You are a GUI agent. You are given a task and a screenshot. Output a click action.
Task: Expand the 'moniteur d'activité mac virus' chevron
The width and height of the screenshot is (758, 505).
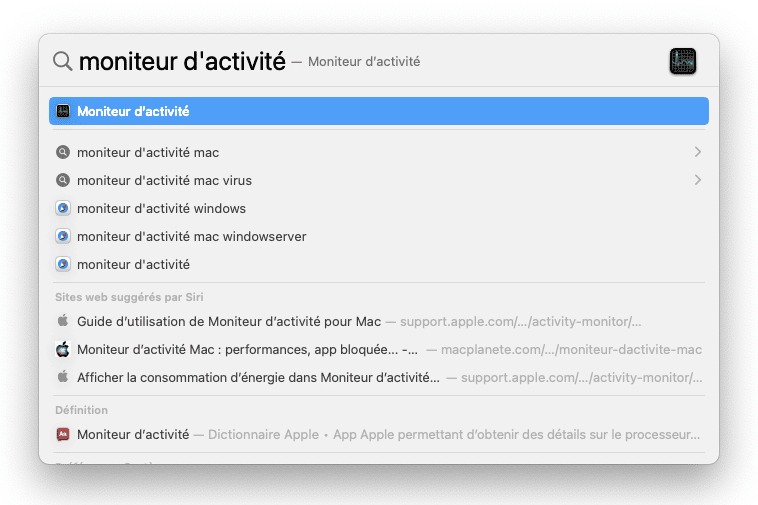click(697, 180)
